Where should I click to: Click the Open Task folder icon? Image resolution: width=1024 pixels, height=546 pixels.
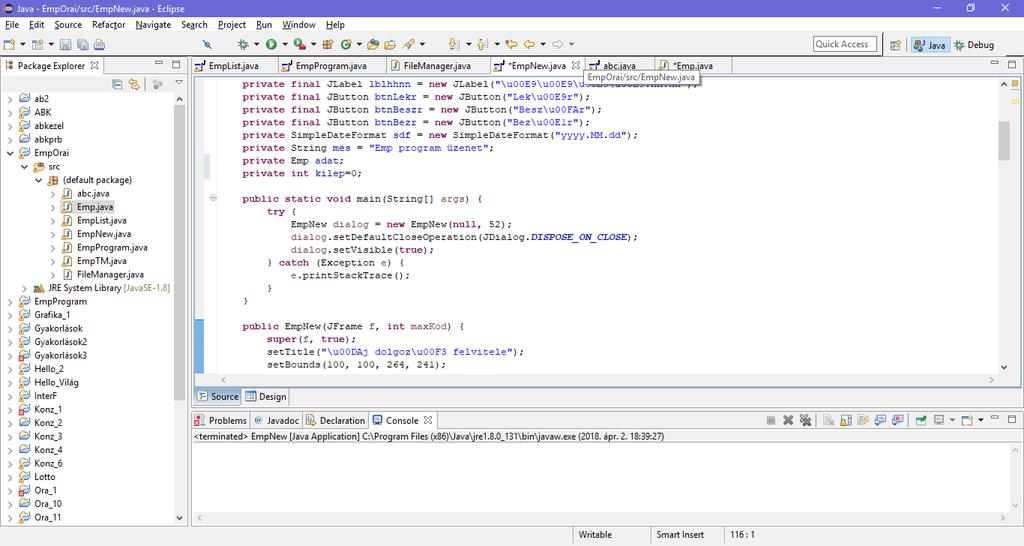(390, 44)
